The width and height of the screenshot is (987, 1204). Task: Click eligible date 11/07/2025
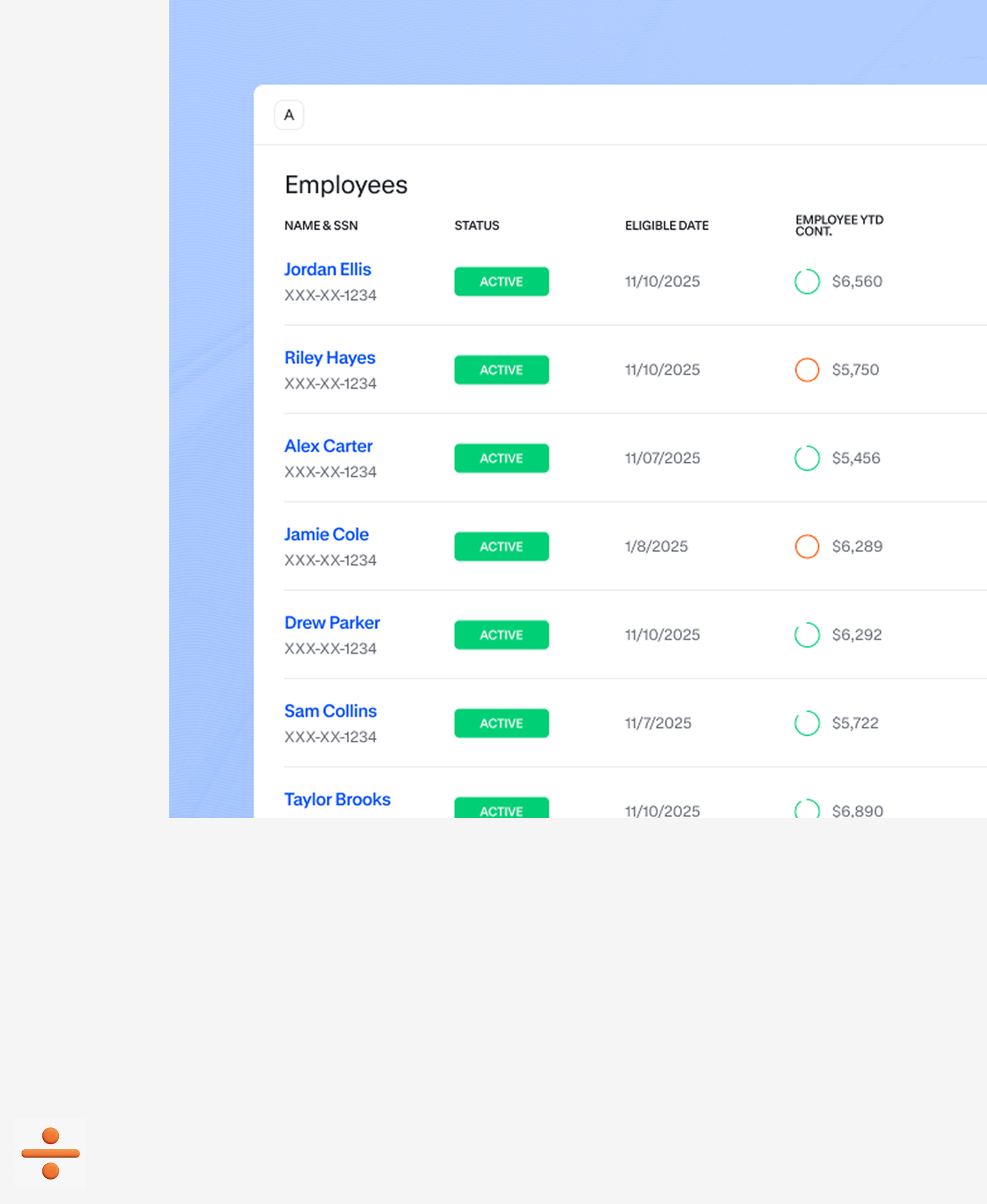click(x=662, y=458)
